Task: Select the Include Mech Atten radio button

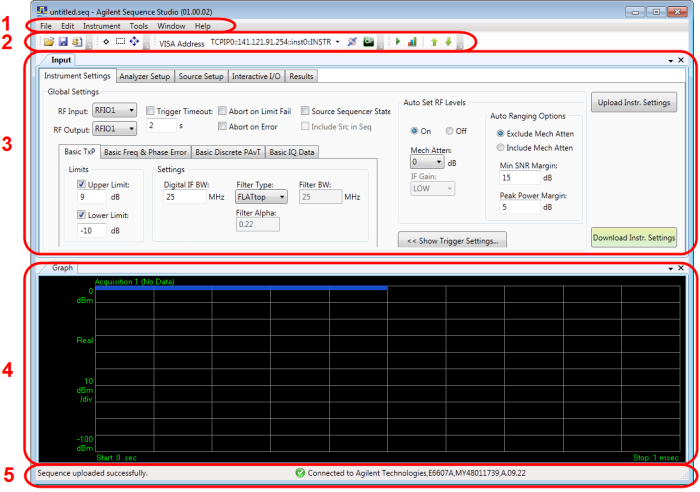Action: (501, 147)
